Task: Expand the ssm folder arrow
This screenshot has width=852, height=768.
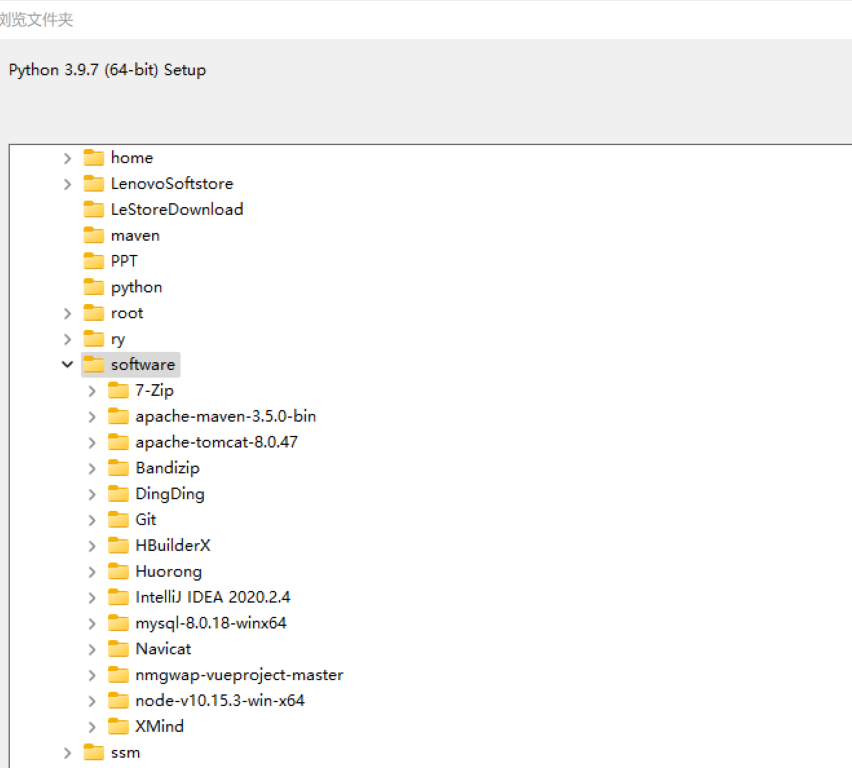Action: pyautogui.click(x=67, y=753)
